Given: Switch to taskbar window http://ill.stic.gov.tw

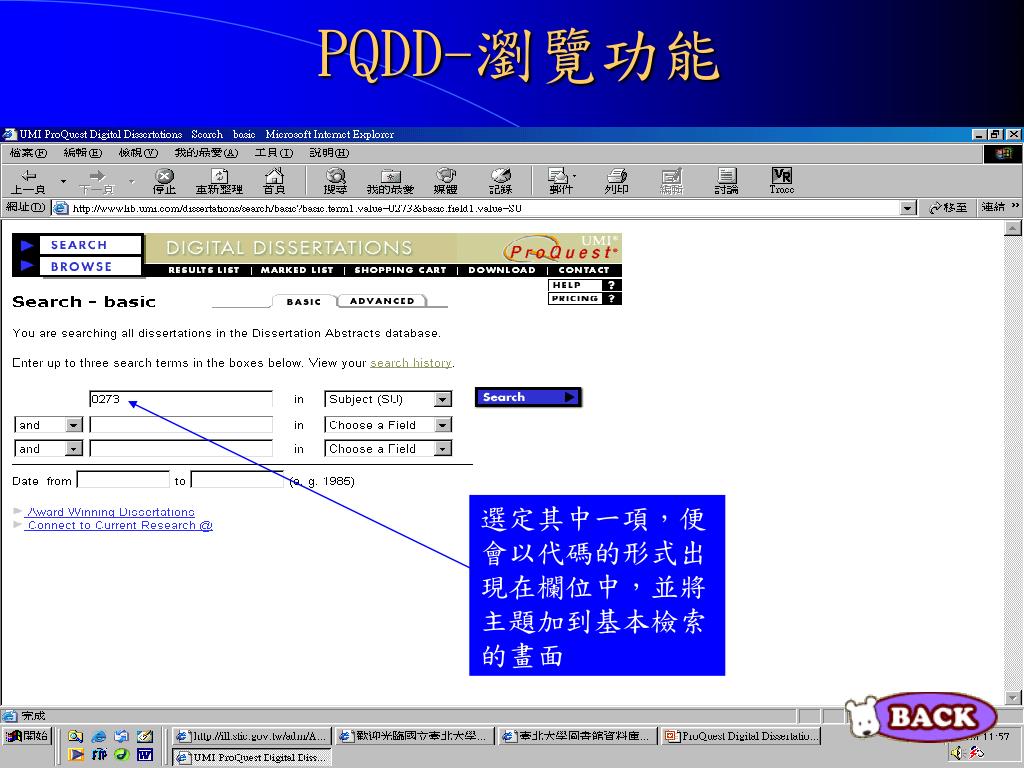Looking at the screenshot, I should click(252, 736).
